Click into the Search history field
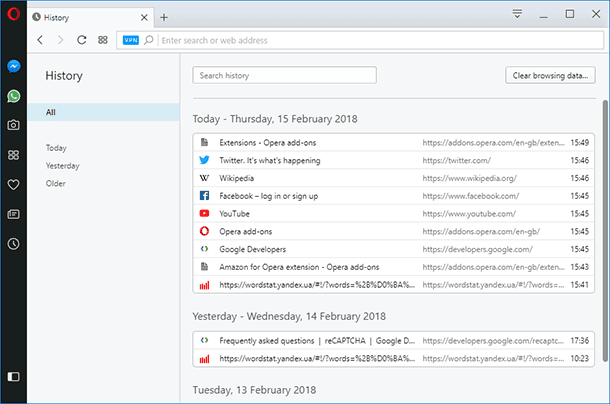 [x=284, y=75]
